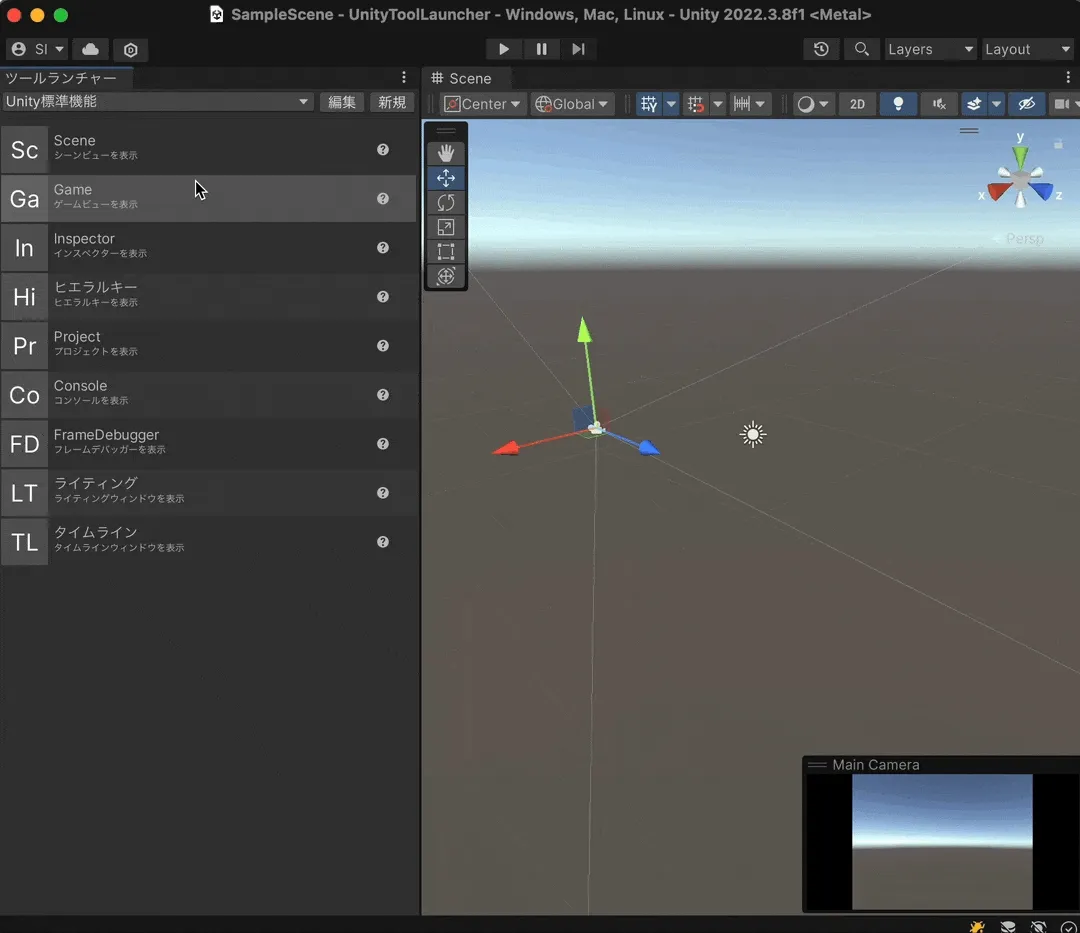Select the Rotate tool in Scene

pyautogui.click(x=446, y=203)
